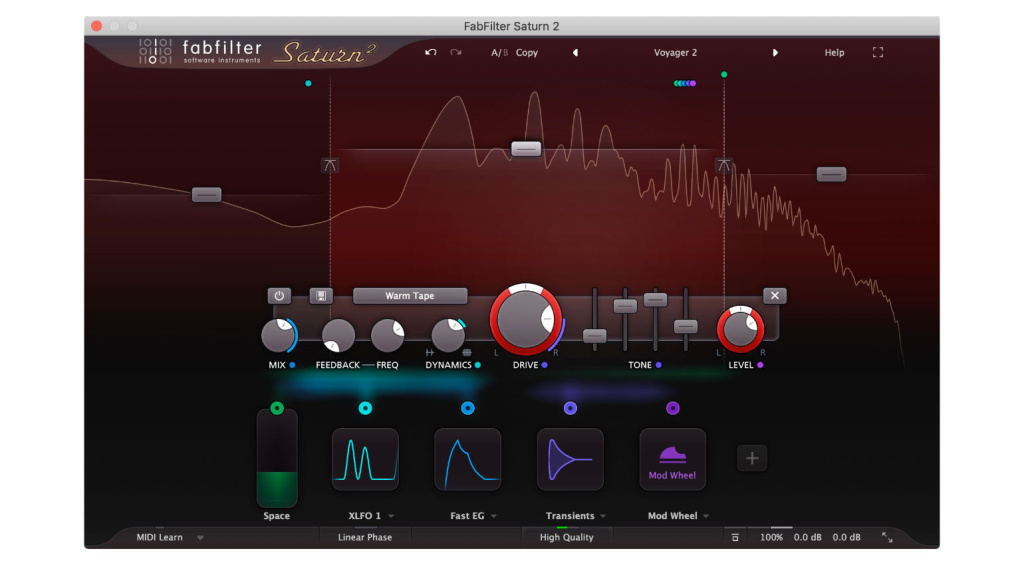The height and width of the screenshot is (565, 1024).
Task: Click the green Space modulation slider
Action: (277, 459)
